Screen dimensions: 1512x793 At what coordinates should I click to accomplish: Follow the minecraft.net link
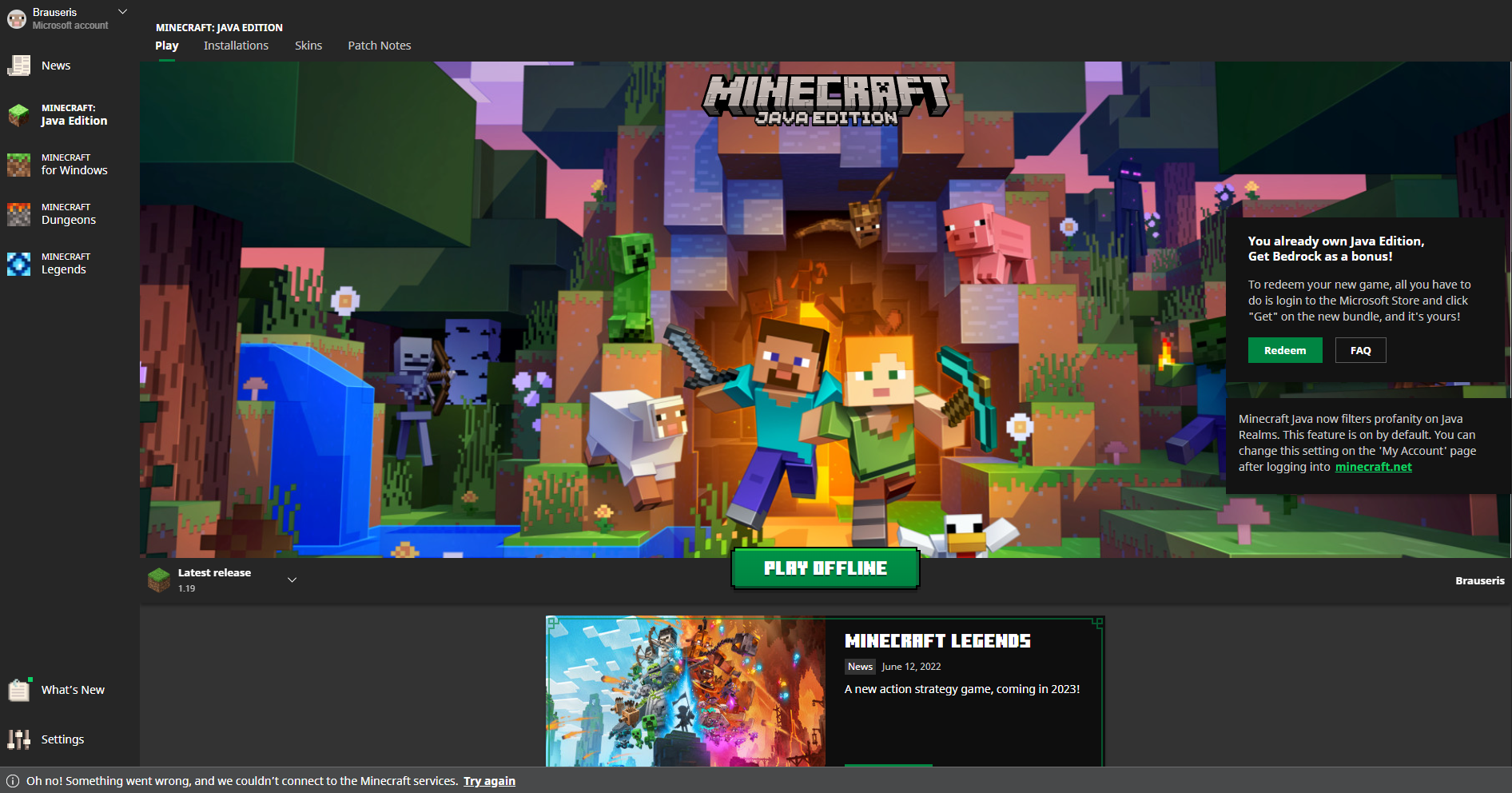coord(1373,467)
